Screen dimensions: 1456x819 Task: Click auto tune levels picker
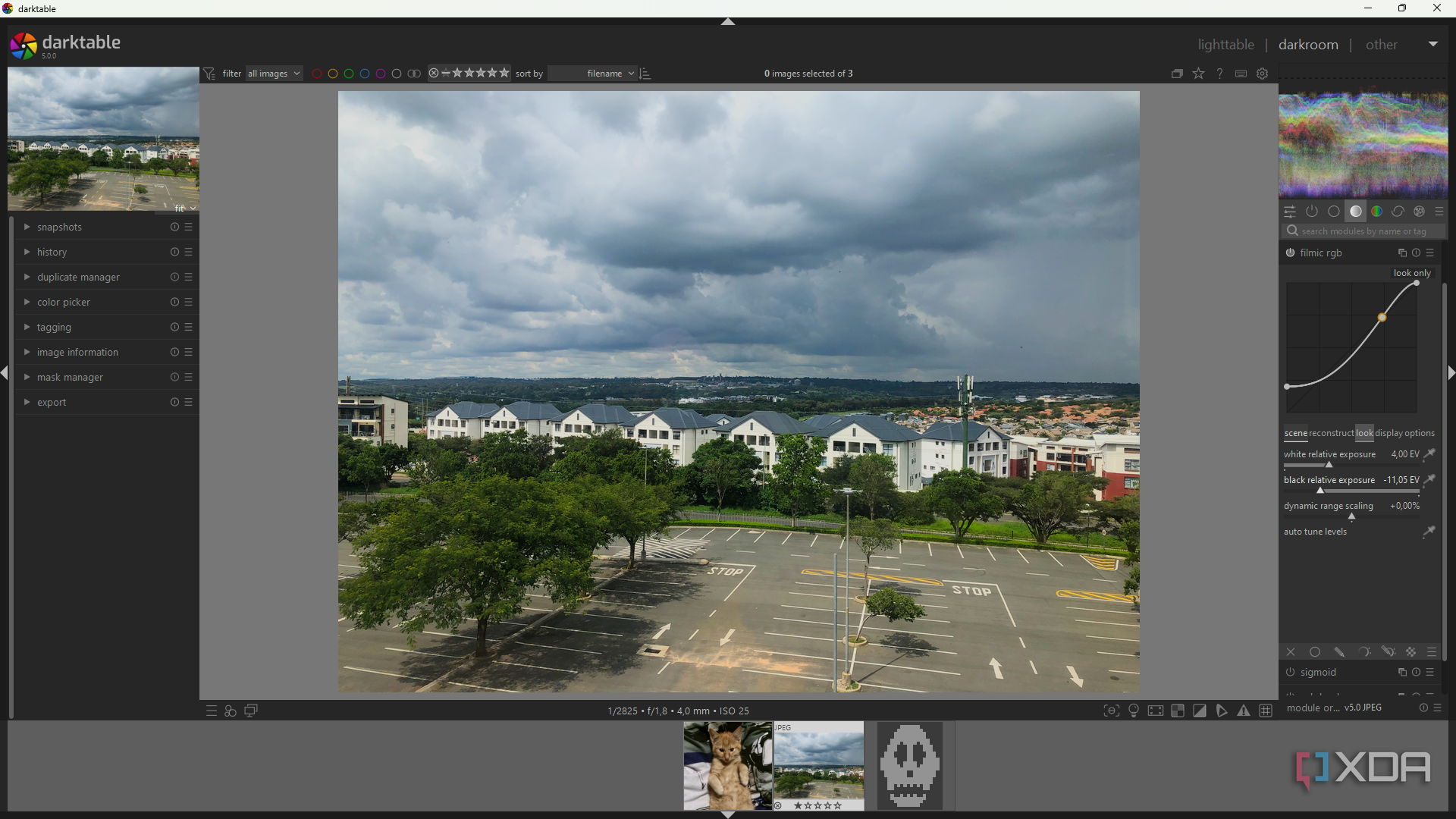(x=1429, y=532)
